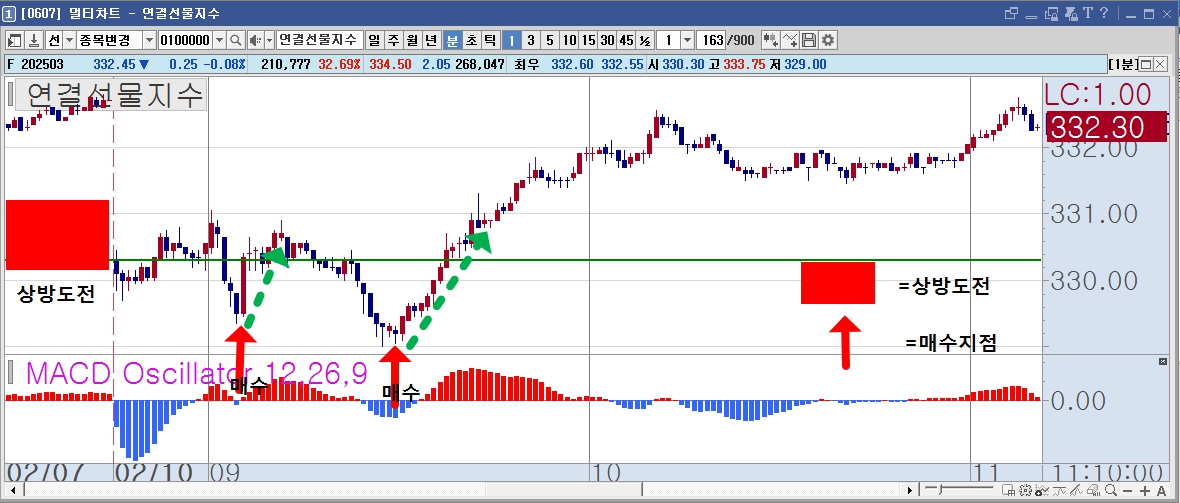Select 분 minute period
Image resolution: width=1180 pixels, height=503 pixels.
pyautogui.click(x=452, y=40)
